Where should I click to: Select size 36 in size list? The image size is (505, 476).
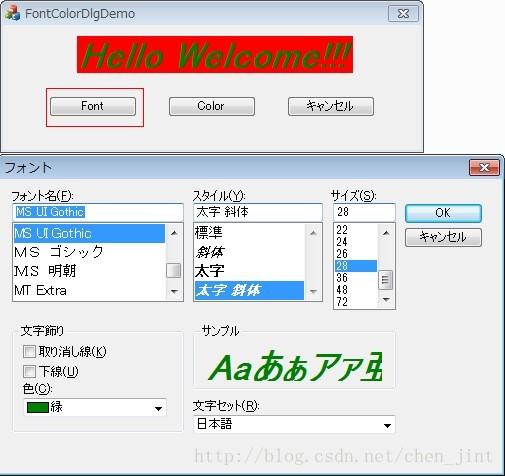[x=356, y=278]
